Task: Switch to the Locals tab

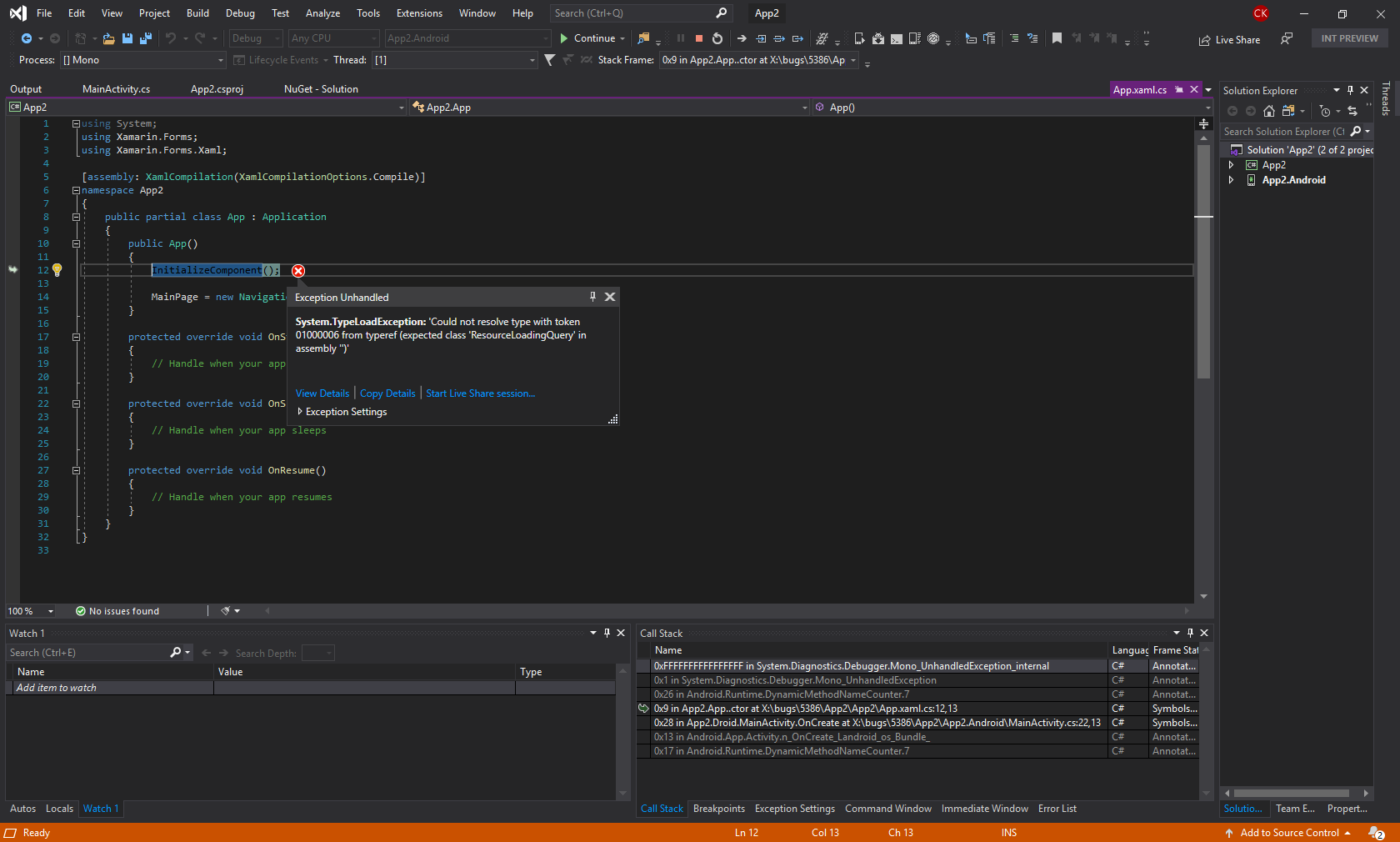Action: pos(59,809)
